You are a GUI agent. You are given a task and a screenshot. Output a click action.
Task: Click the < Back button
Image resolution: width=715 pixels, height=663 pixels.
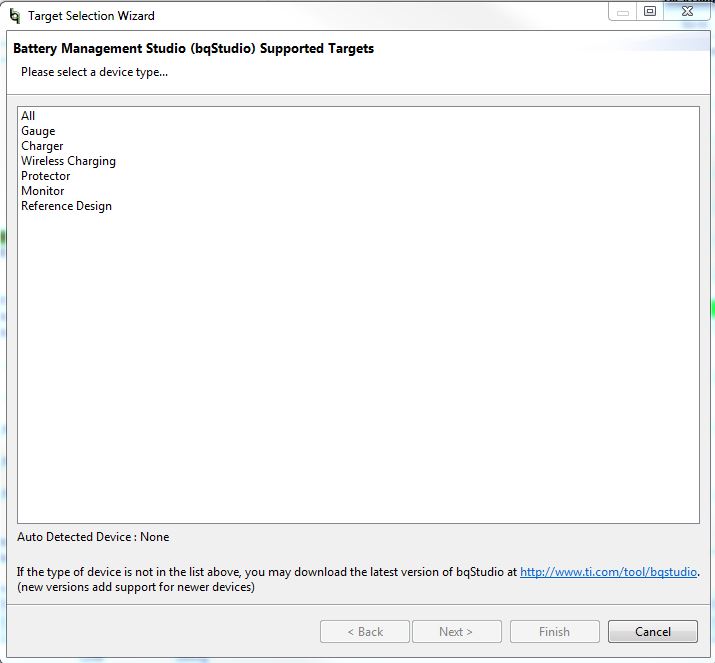(x=365, y=632)
